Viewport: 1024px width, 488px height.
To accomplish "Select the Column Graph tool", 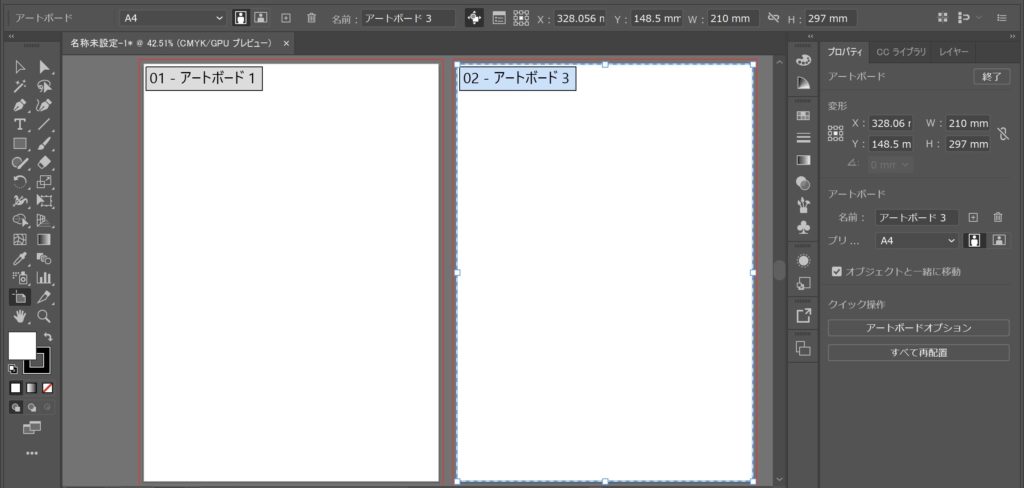I will pos(44,278).
